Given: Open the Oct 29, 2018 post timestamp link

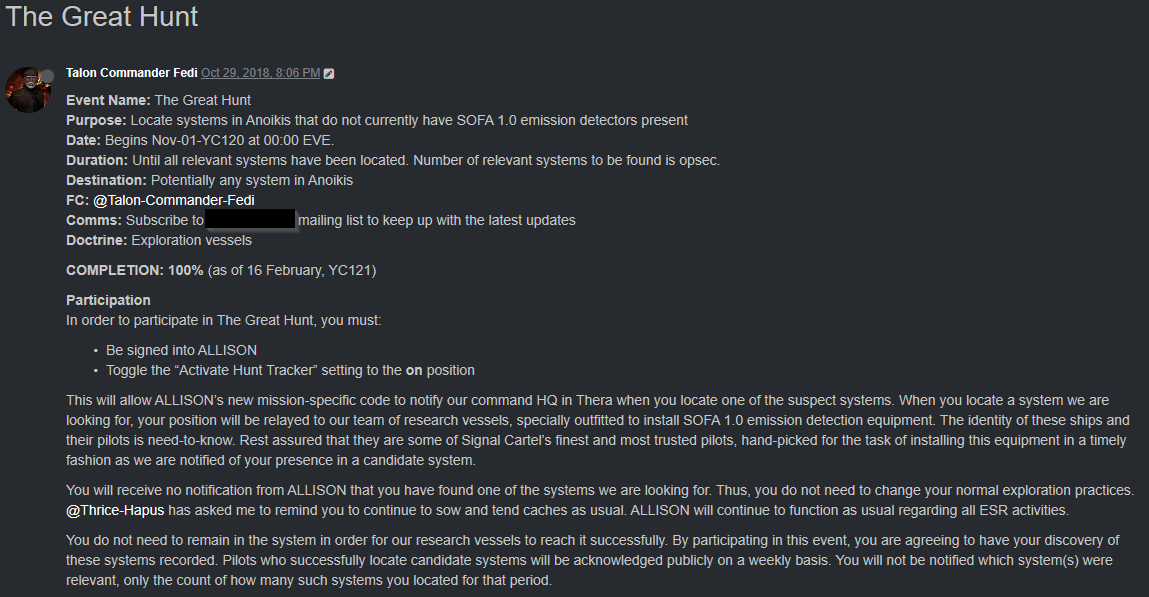Looking at the screenshot, I should click(261, 73).
